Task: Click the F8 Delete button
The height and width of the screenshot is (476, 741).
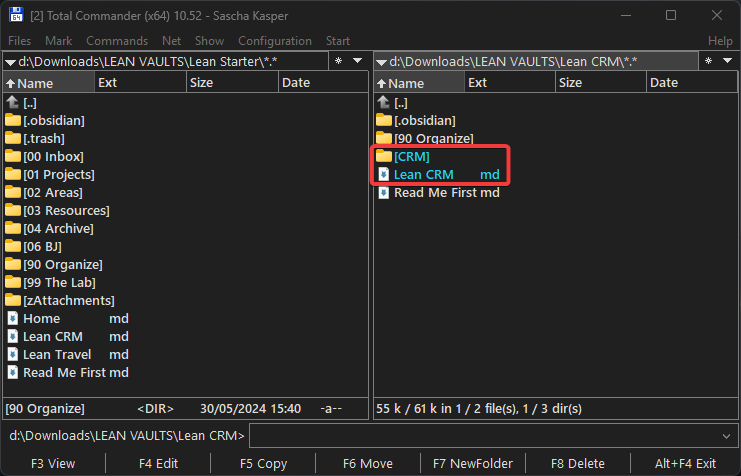Action: [577, 463]
